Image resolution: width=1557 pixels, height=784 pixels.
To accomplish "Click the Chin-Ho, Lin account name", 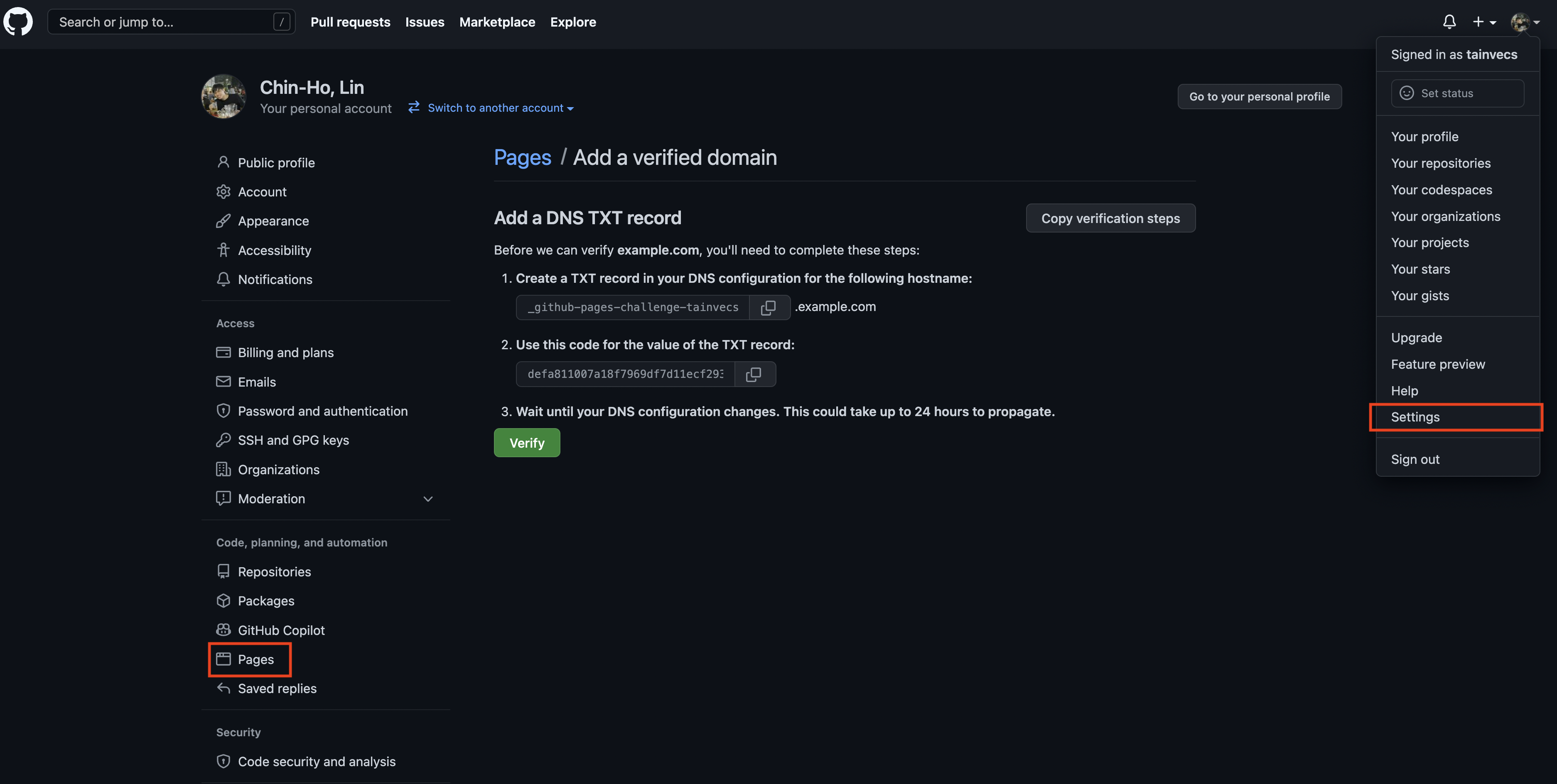I will click(312, 88).
